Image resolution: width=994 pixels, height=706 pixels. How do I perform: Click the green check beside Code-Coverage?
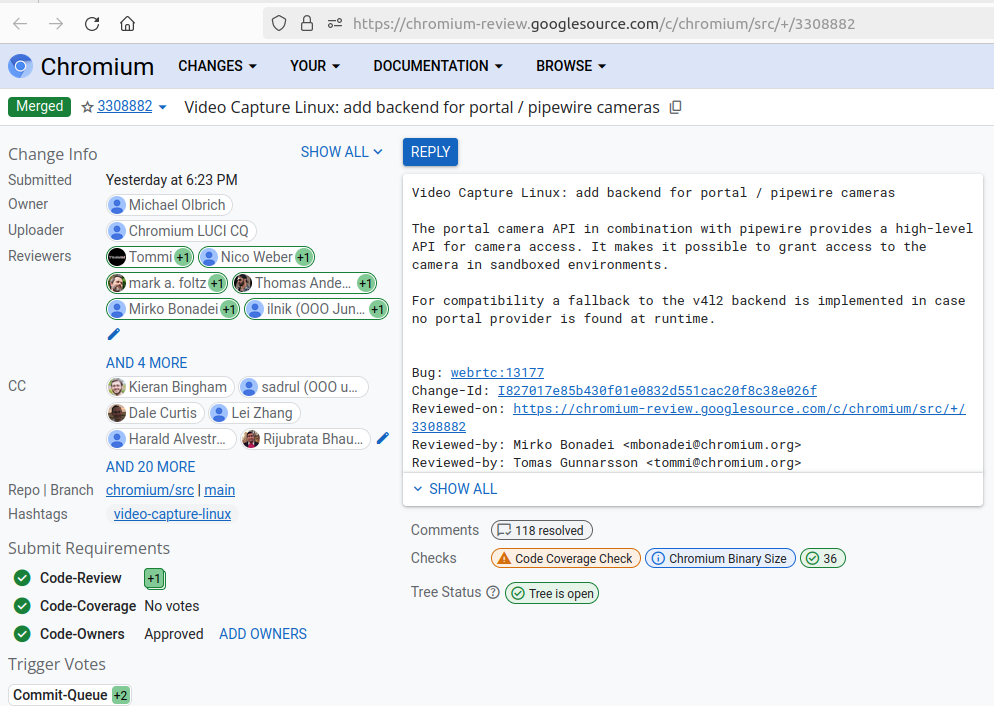tap(22, 606)
